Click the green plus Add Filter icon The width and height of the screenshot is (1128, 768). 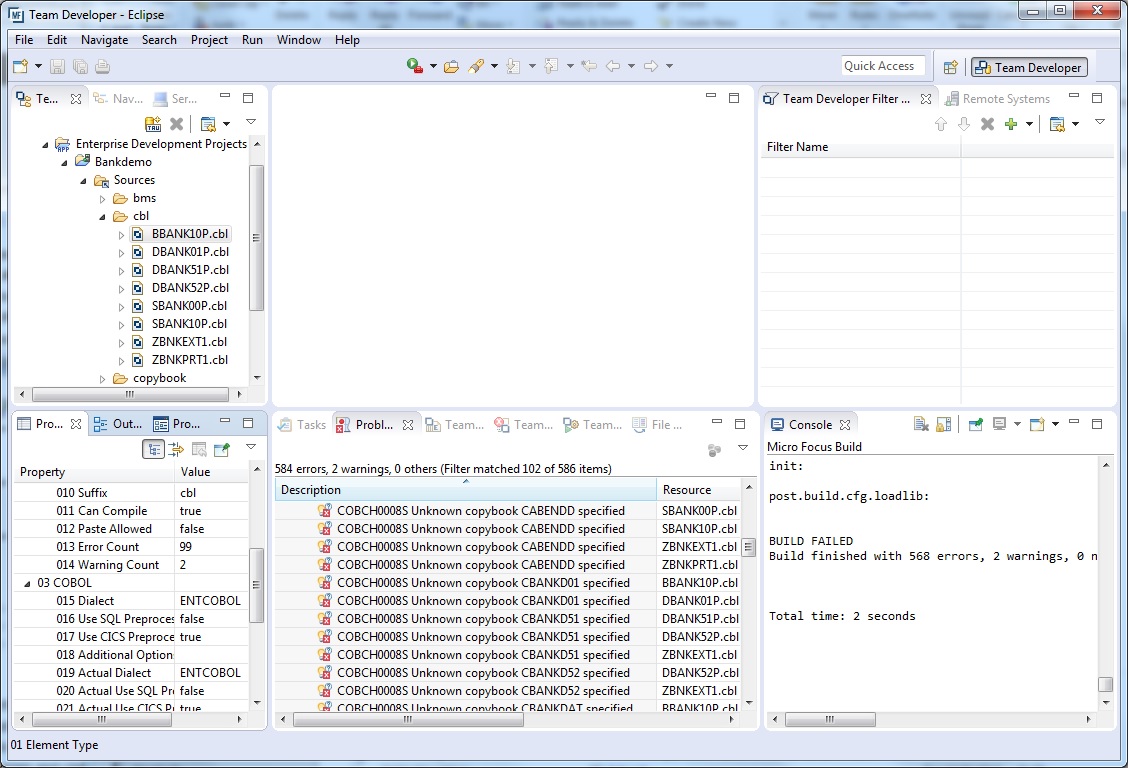[1011, 124]
